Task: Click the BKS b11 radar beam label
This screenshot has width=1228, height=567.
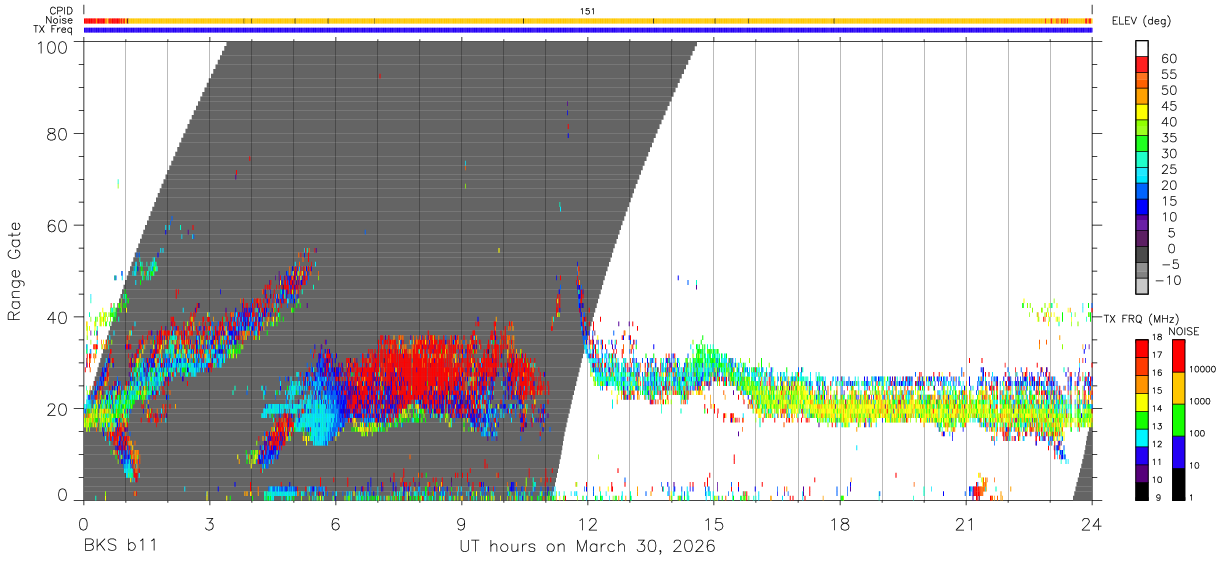Action: point(120,546)
